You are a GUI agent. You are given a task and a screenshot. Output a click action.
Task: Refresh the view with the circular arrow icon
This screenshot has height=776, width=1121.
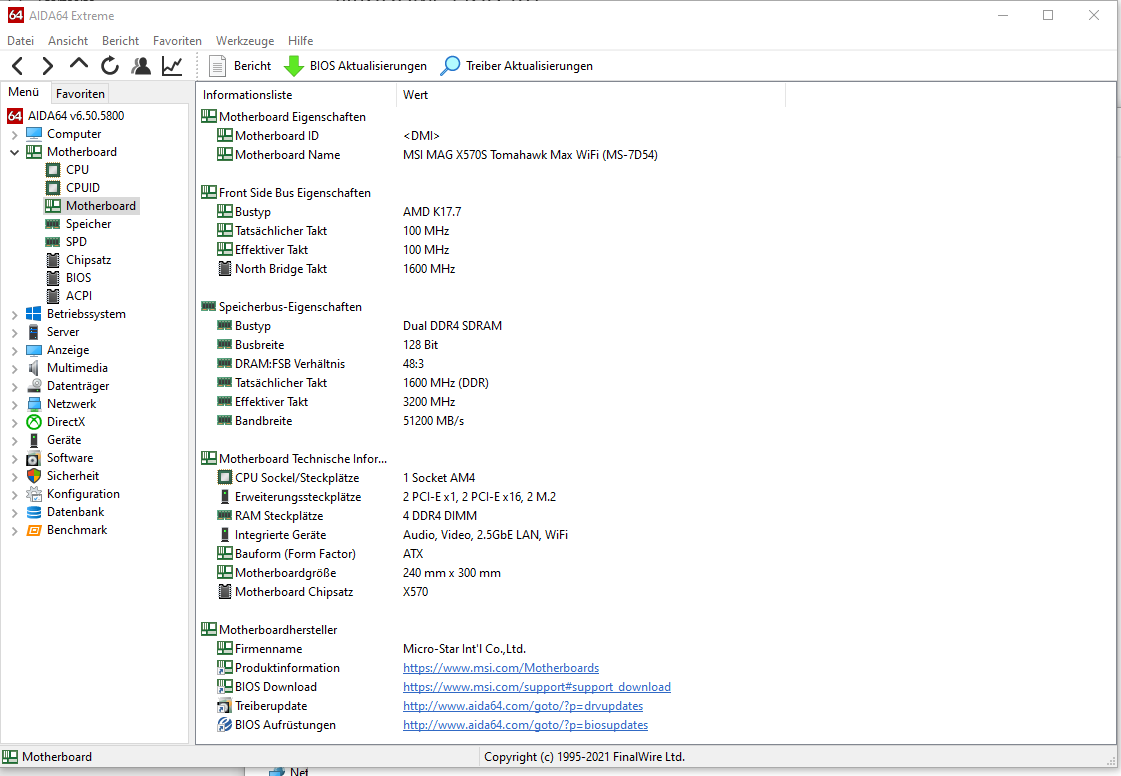(109, 66)
